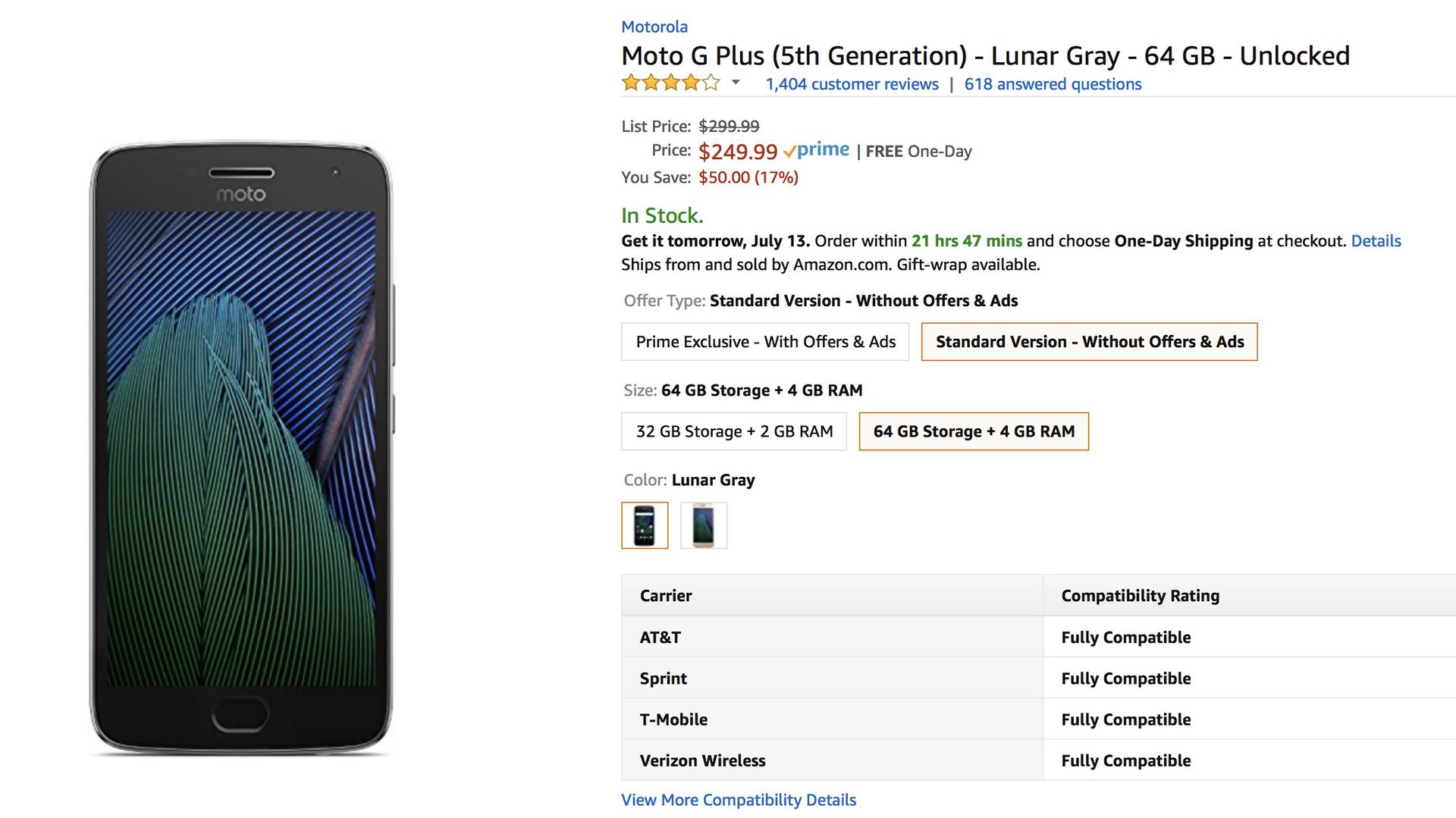1456x818 pixels.
Task: Click the star rating icons
Action: click(x=670, y=83)
